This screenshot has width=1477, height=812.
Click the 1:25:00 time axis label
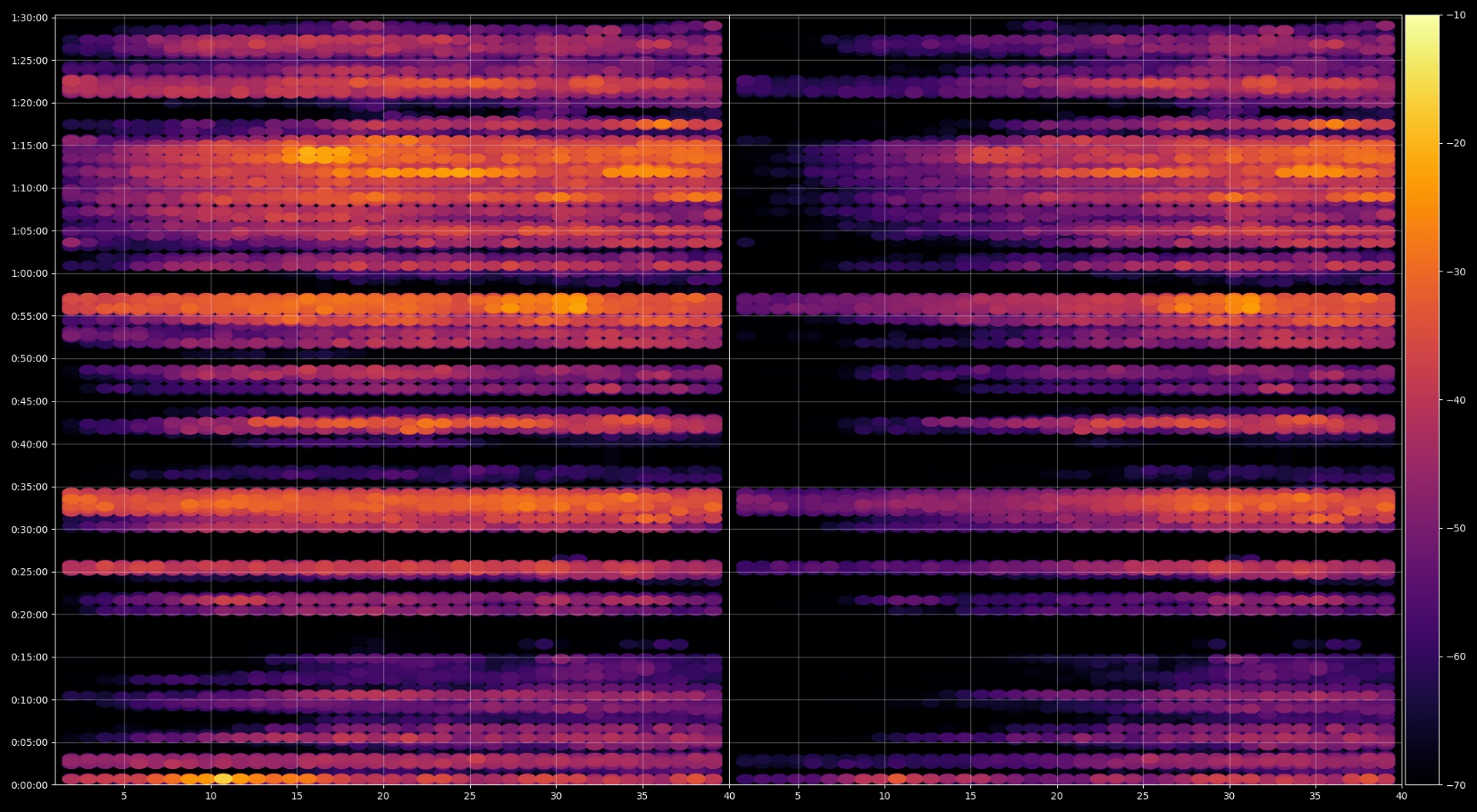(29, 61)
